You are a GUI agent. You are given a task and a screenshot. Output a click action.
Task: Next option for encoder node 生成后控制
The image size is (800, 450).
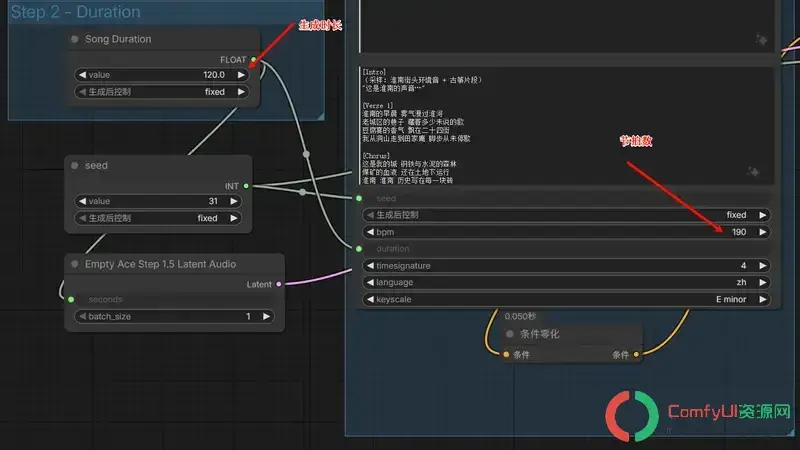(762, 215)
